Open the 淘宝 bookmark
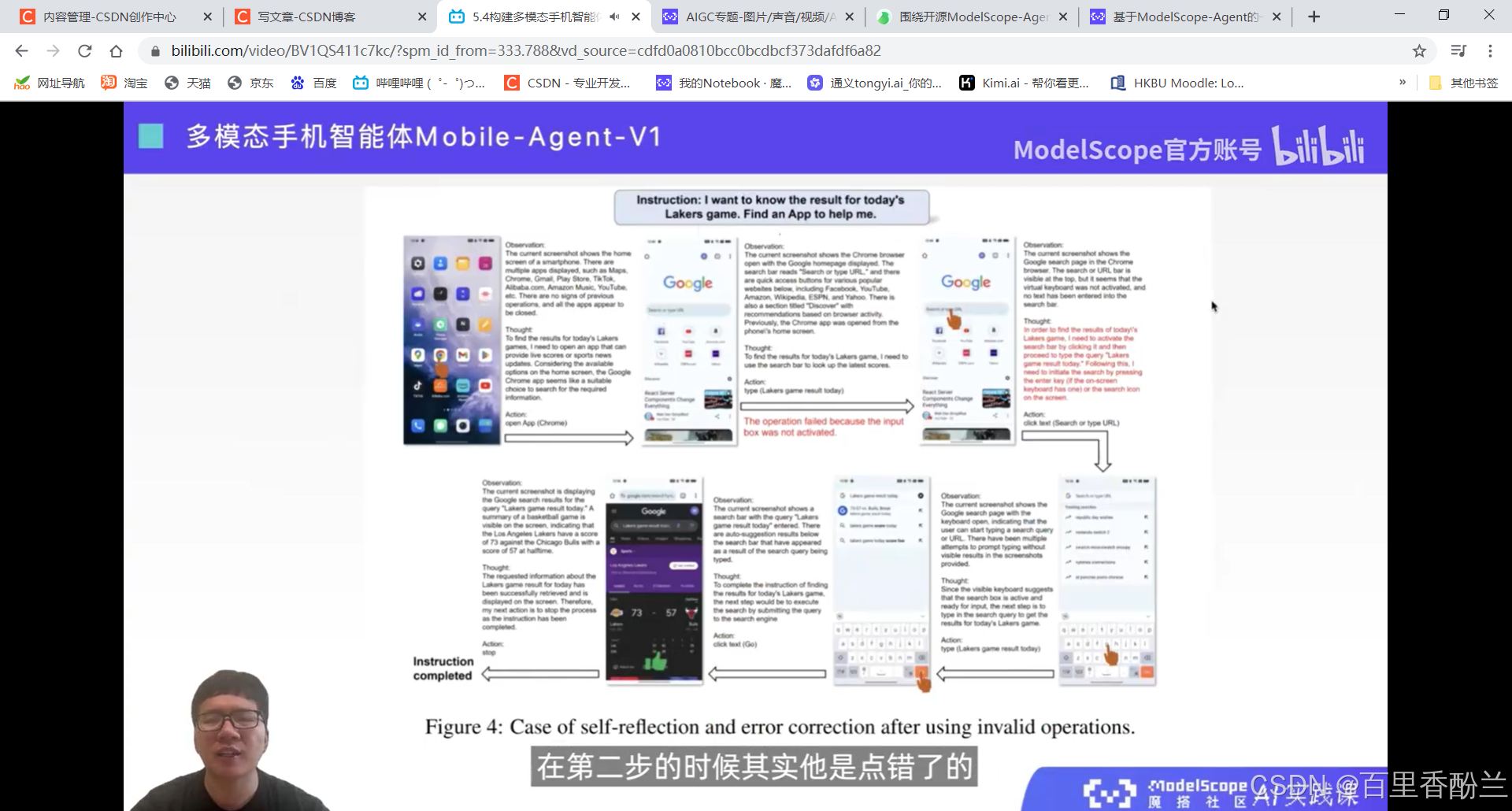The height and width of the screenshot is (811, 1512). 124,83
